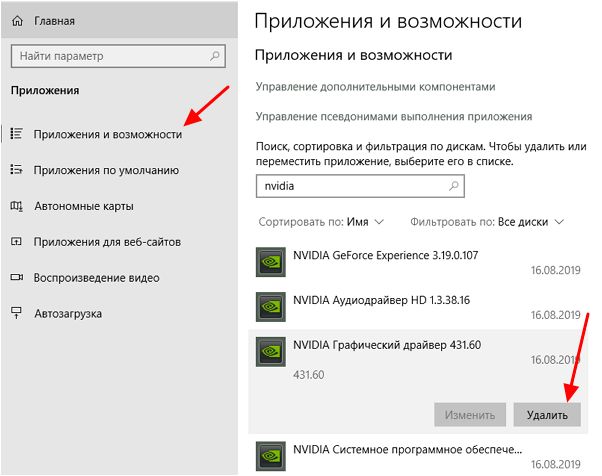Select NVIDIA Графический драйвер 431.60 title
Image resolution: width=602 pixels, height=476 pixels.
coord(387,345)
